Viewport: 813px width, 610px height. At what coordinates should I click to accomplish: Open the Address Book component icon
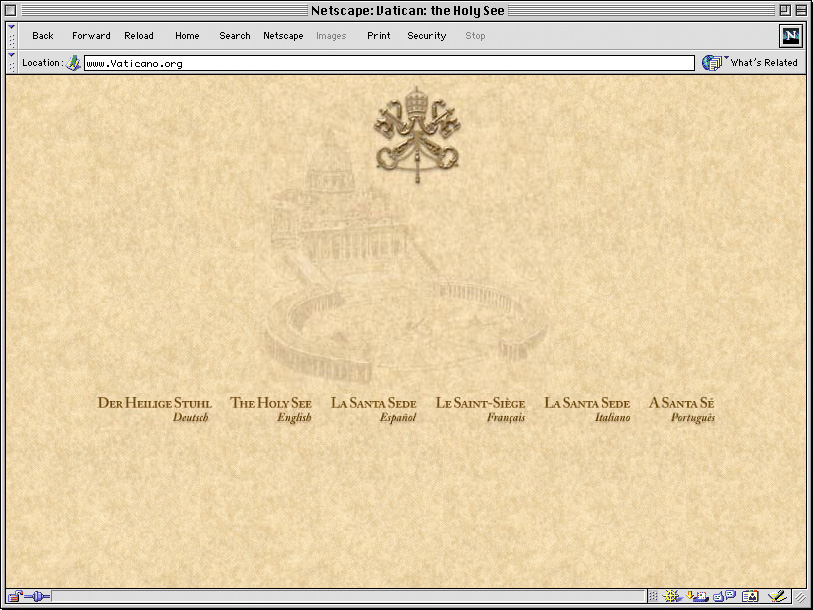pos(750,597)
